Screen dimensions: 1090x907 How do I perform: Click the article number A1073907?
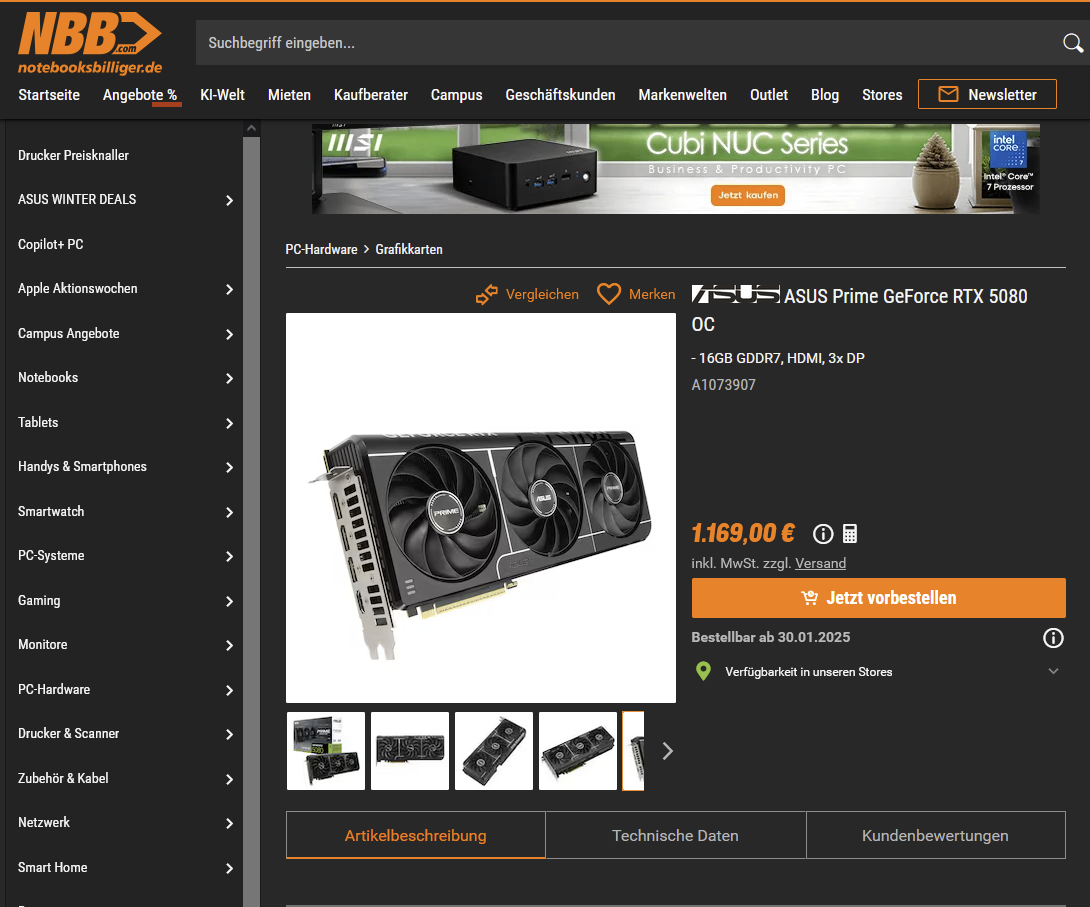point(724,385)
